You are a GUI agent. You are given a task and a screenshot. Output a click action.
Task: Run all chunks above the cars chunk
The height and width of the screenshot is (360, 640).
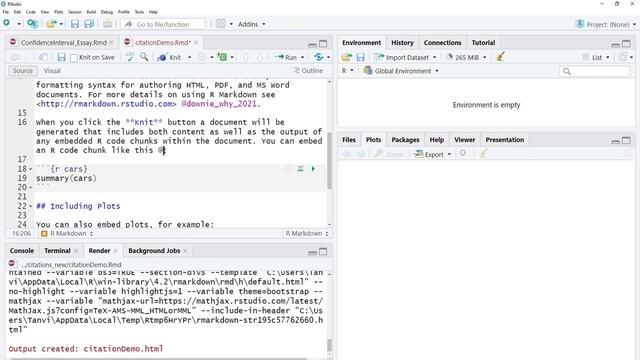click(x=300, y=169)
